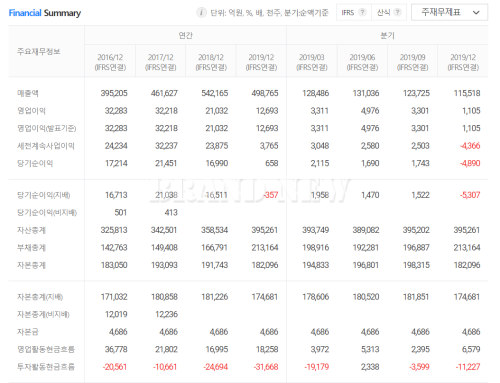Click the 395,205 revenue value
The width and height of the screenshot is (500, 383).
tap(114, 93)
